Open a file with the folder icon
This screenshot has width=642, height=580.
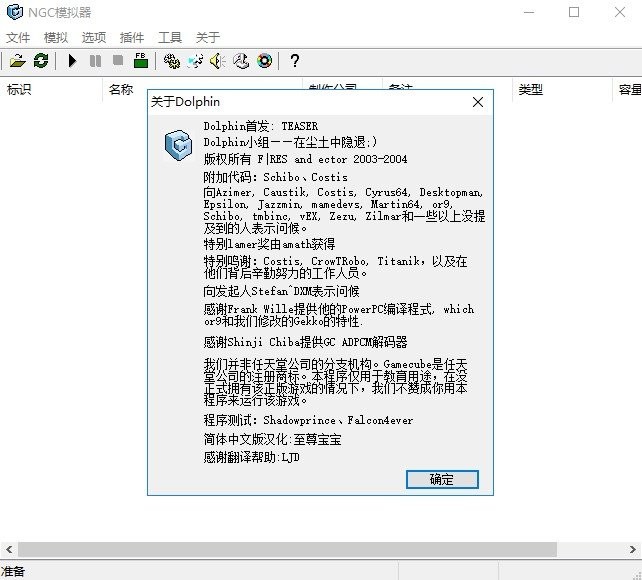pyautogui.click(x=18, y=61)
